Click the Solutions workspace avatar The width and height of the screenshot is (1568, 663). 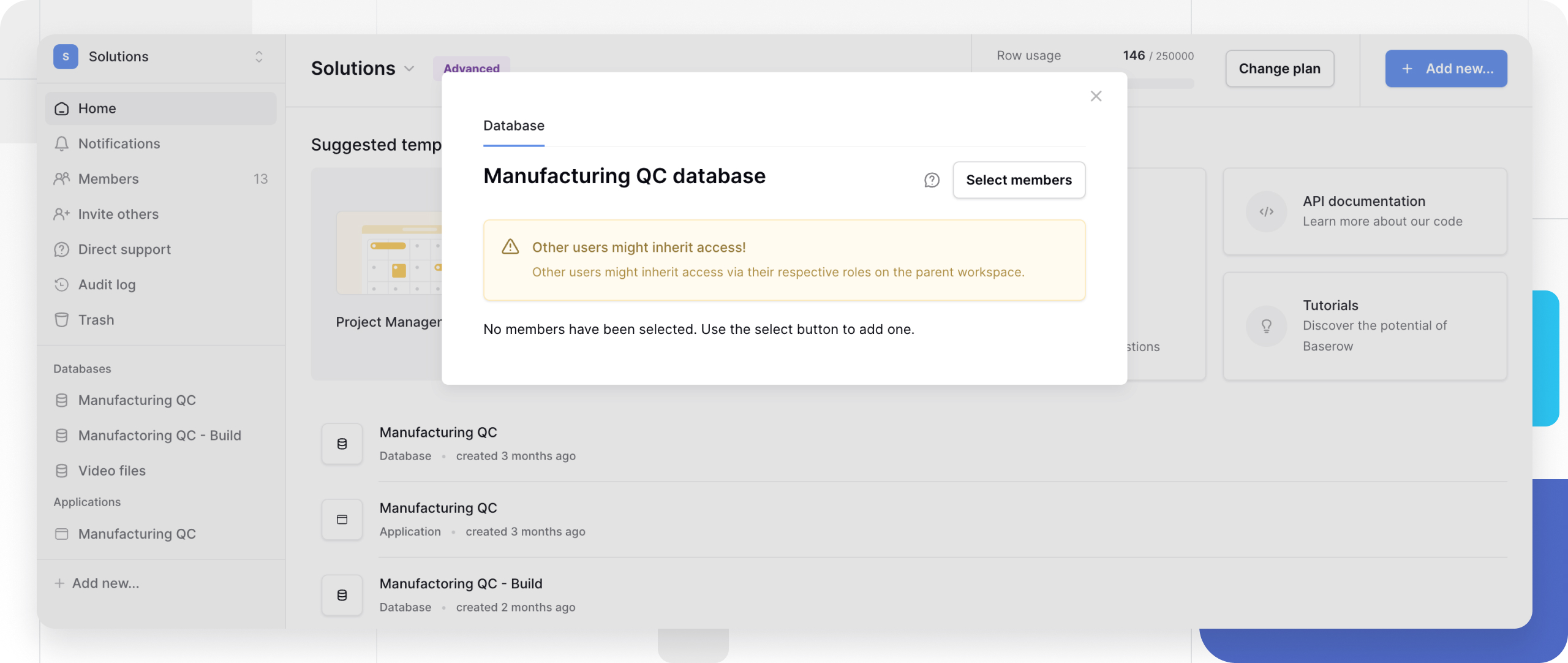(x=66, y=56)
